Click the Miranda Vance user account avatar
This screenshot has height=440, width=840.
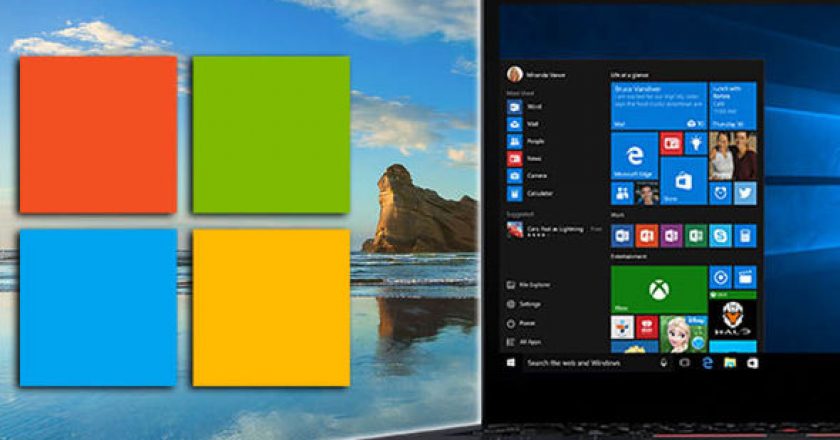(515, 74)
